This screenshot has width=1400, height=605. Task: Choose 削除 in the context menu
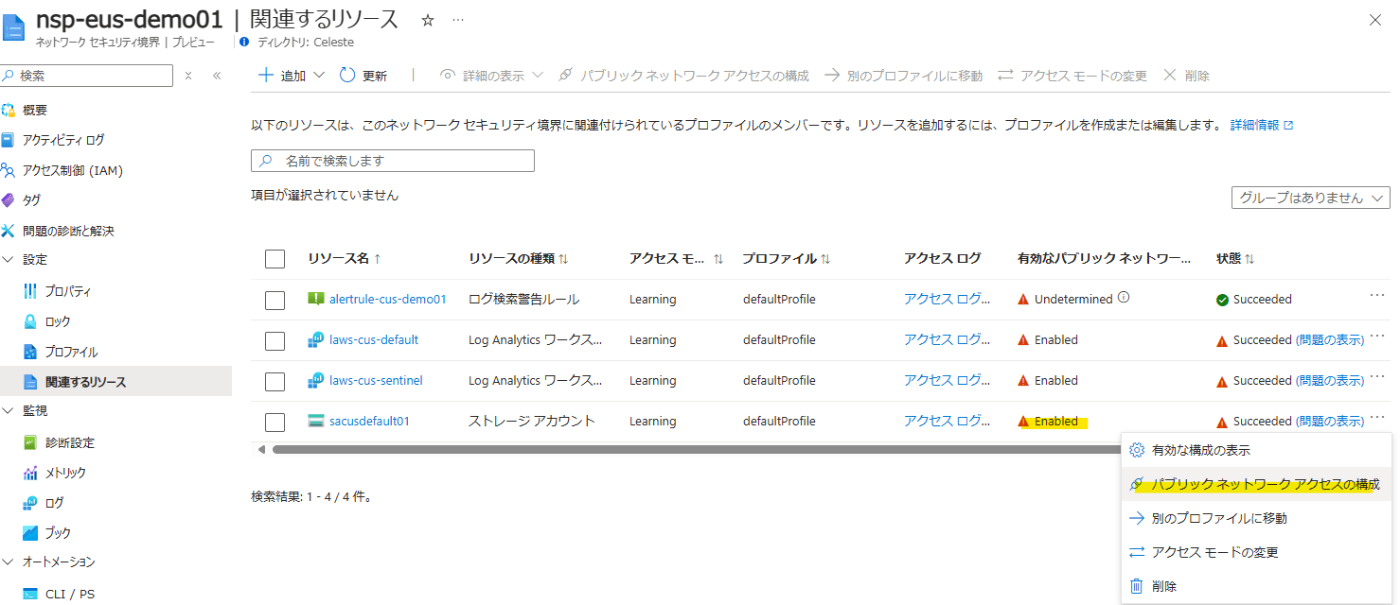[1256, 587]
